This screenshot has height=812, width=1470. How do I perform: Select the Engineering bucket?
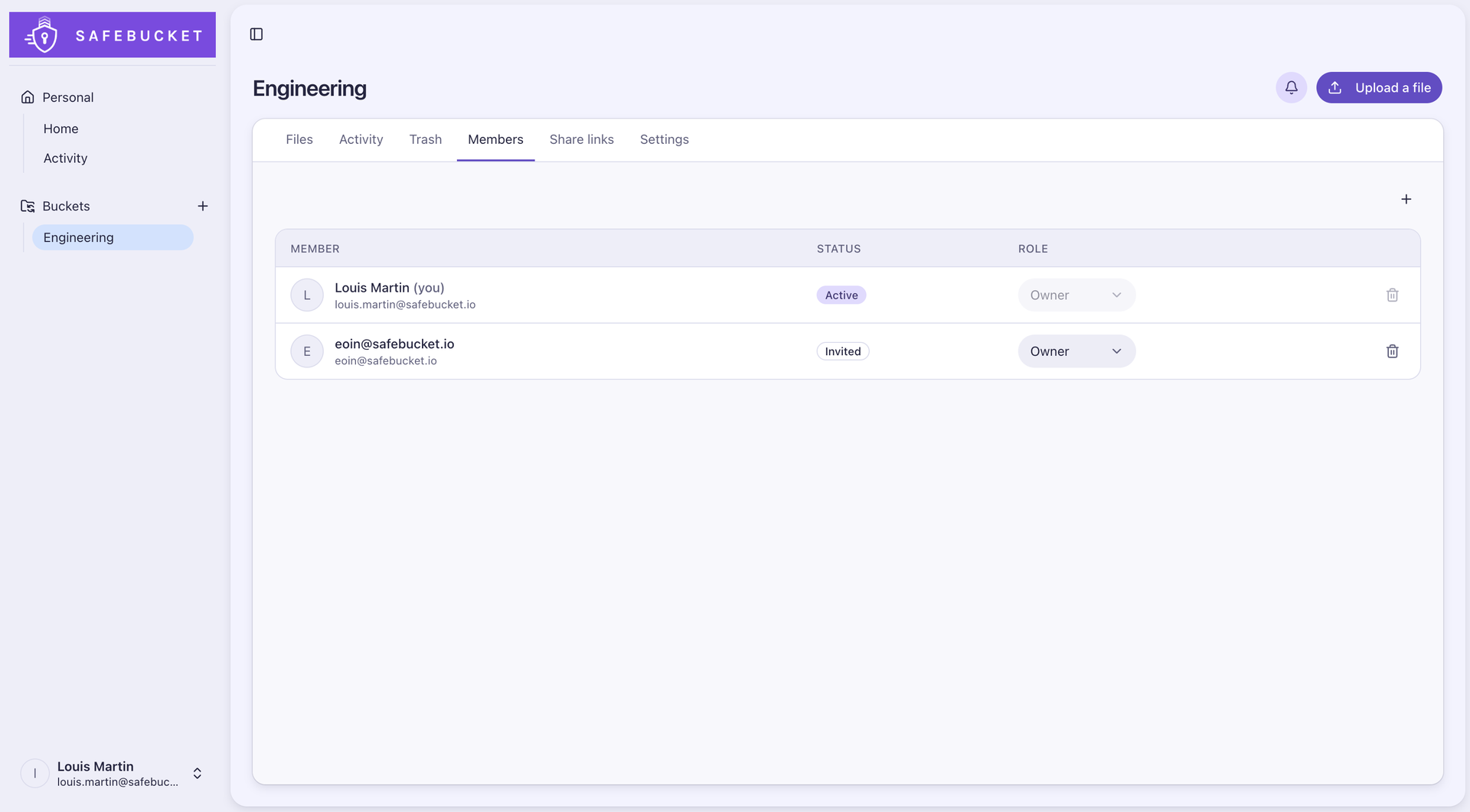pyautogui.click(x=113, y=237)
